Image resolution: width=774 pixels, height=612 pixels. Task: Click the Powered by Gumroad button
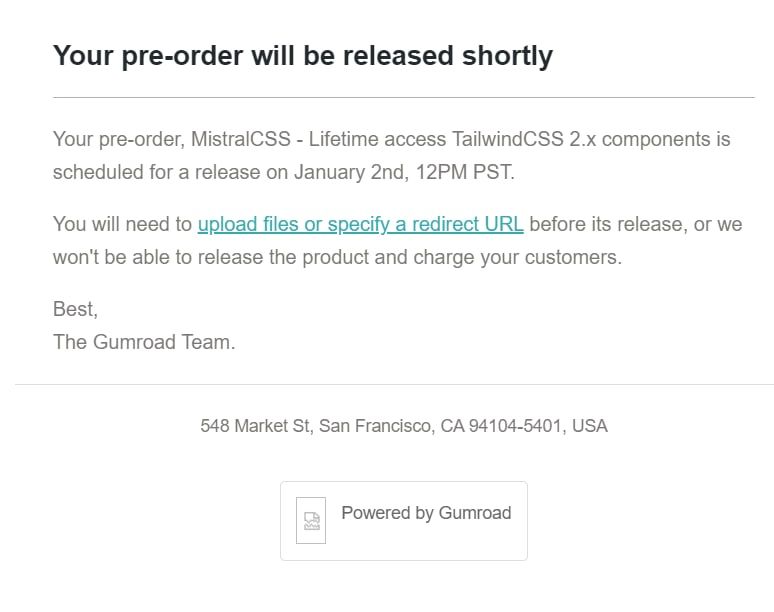(x=404, y=521)
